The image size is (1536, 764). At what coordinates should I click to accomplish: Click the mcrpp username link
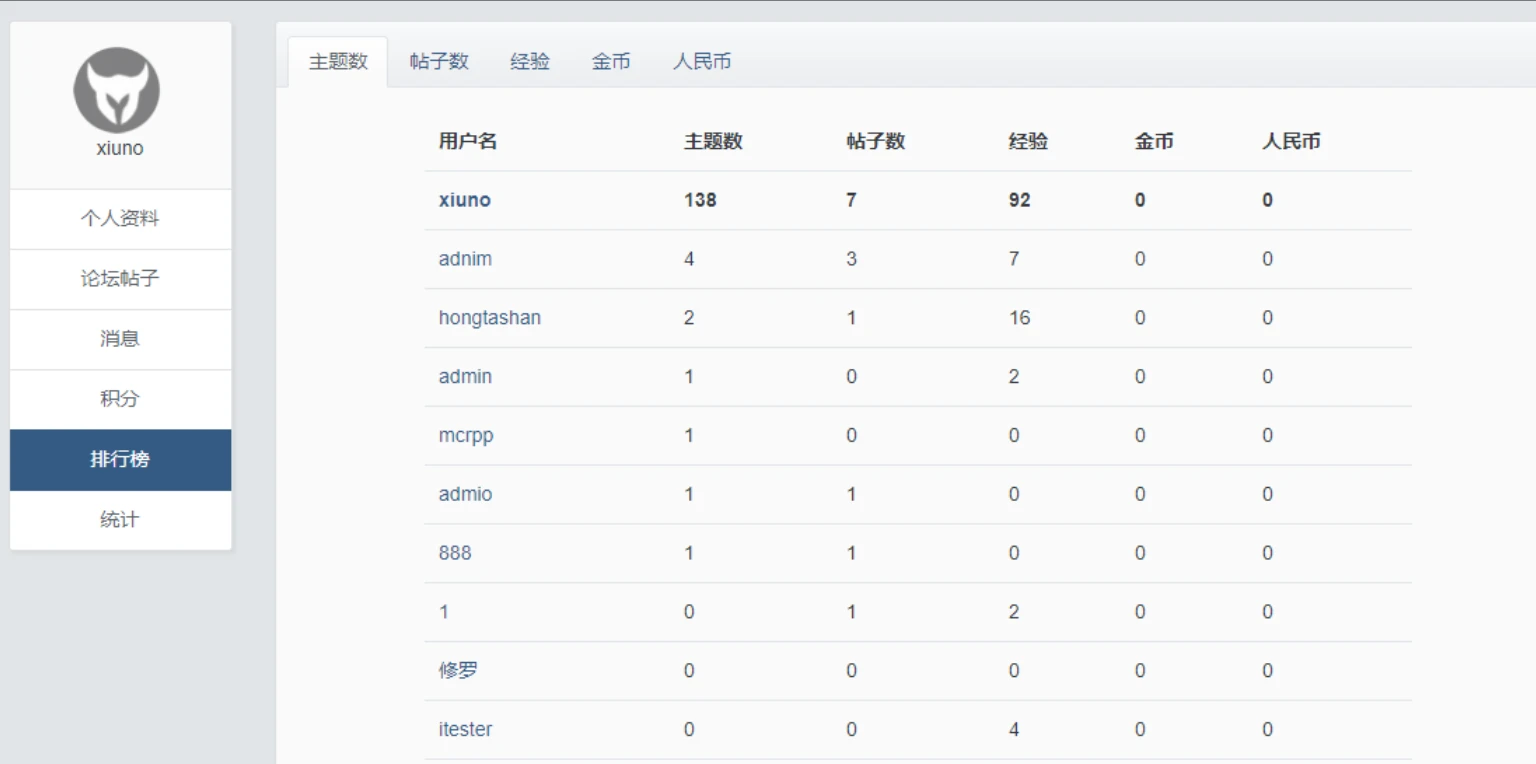[465, 435]
